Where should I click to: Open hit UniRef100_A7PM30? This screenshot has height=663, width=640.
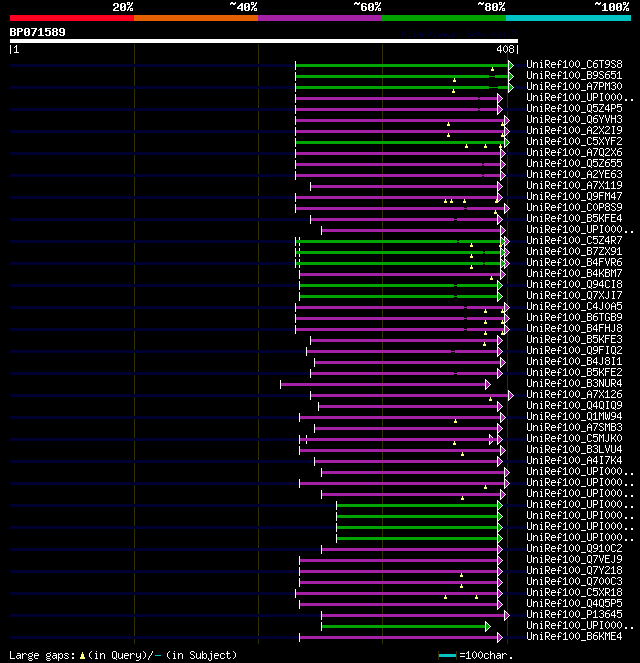coord(574,86)
